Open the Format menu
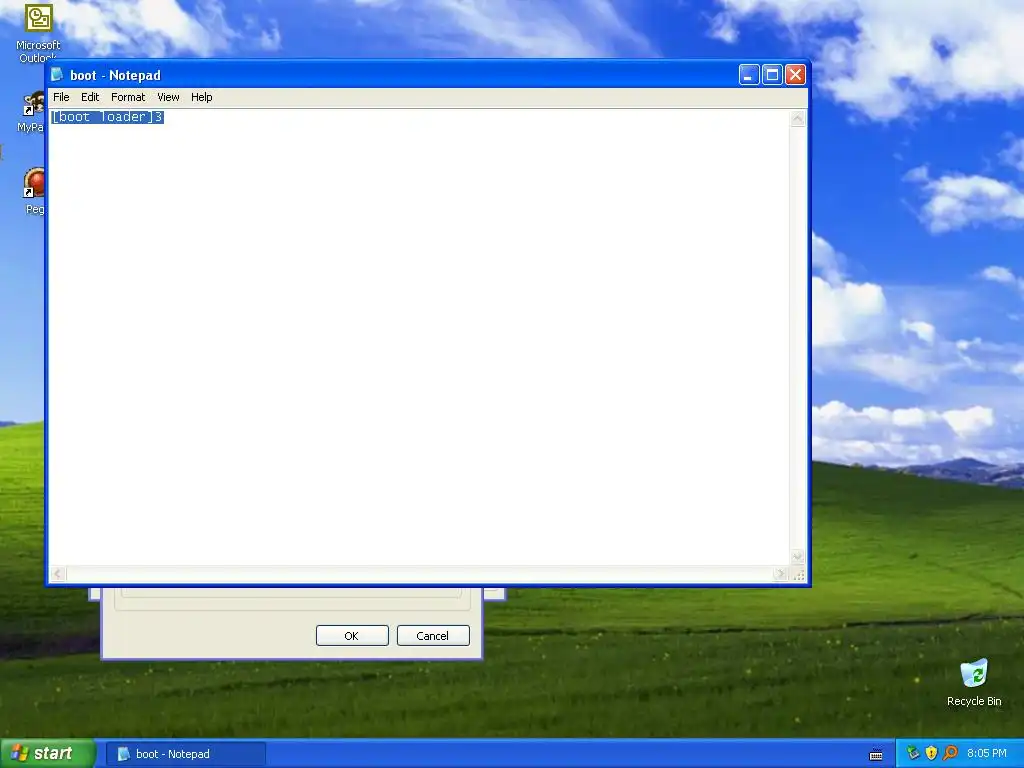This screenshot has height=768, width=1024. click(x=128, y=97)
